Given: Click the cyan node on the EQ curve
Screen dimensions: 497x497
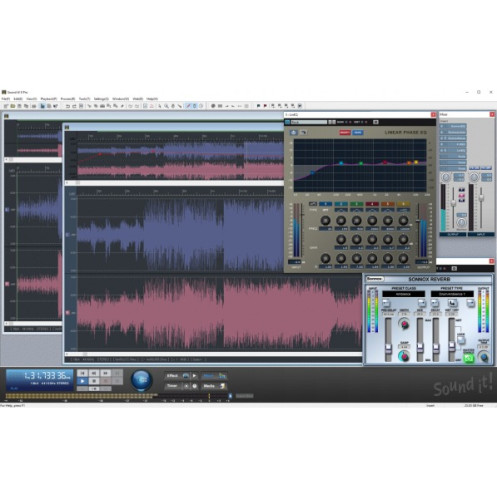Looking at the screenshot, I should tap(341, 163).
